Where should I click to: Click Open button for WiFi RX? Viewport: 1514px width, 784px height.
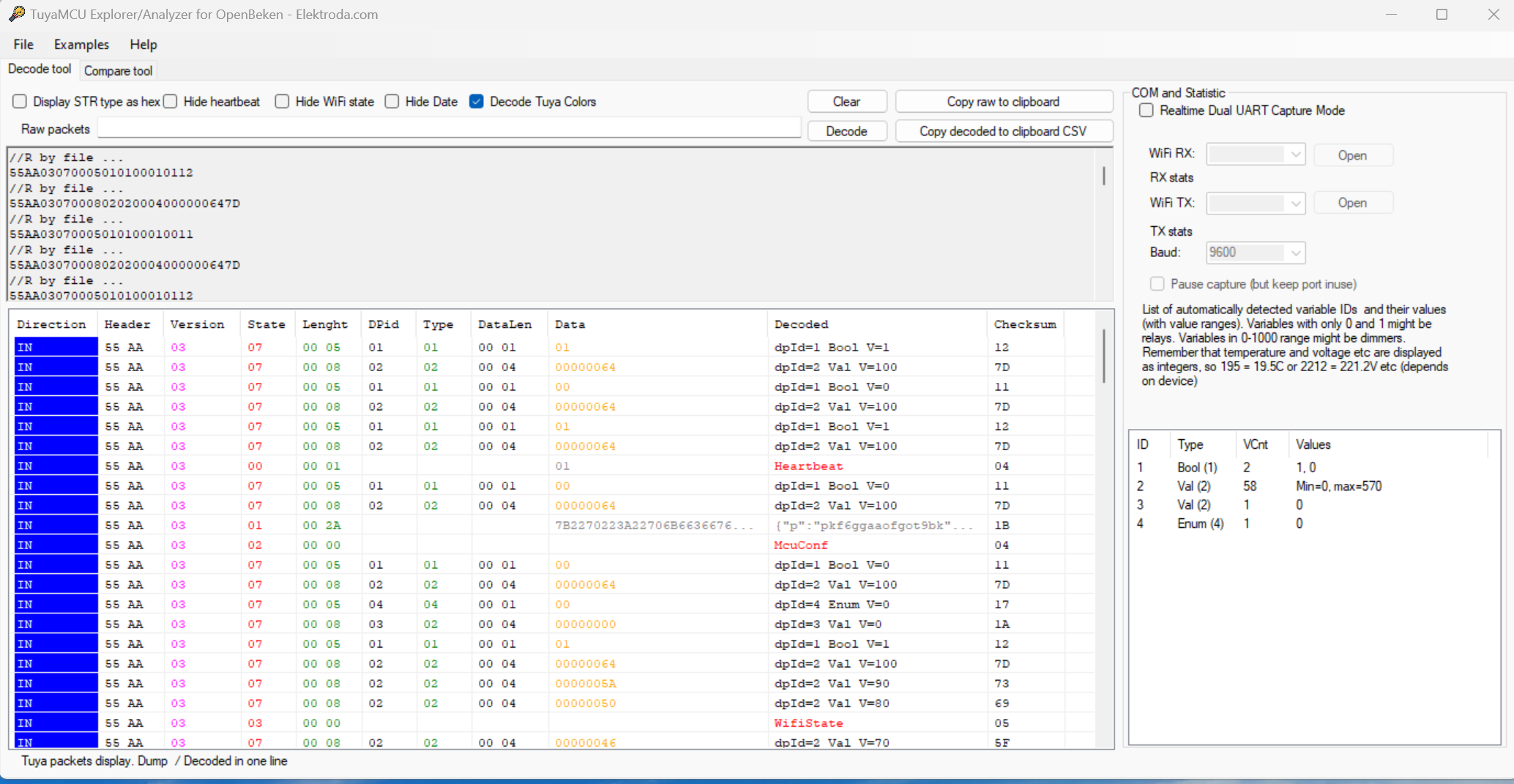[x=1352, y=155]
